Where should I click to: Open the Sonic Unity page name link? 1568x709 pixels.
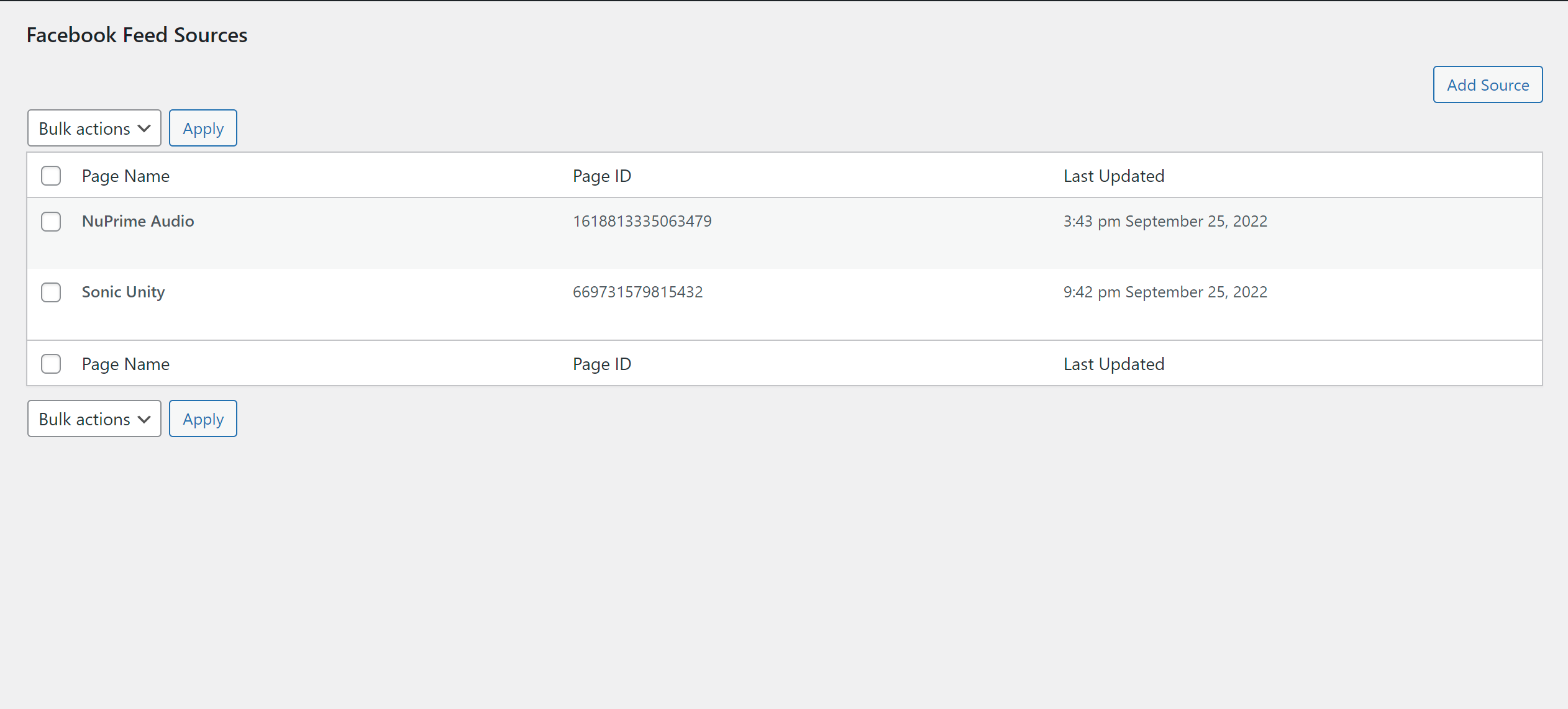(124, 292)
